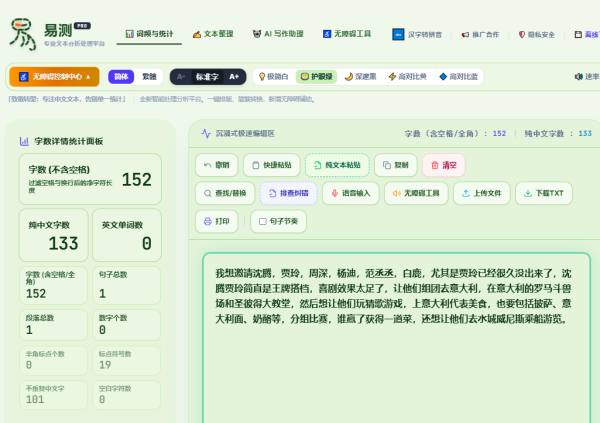The height and width of the screenshot is (423, 600).
Task: Click the 速率 speaker icon
Action: click(579, 77)
